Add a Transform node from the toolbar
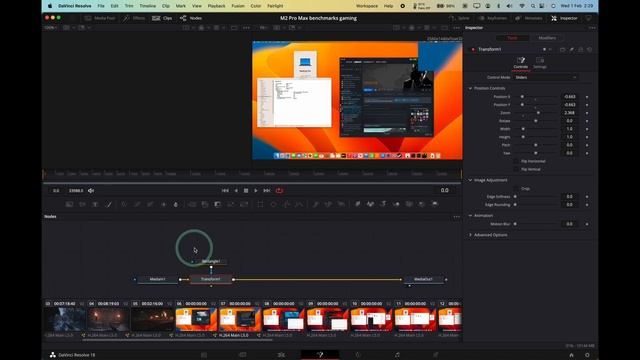The height and width of the screenshot is (360, 640). tap(244, 204)
